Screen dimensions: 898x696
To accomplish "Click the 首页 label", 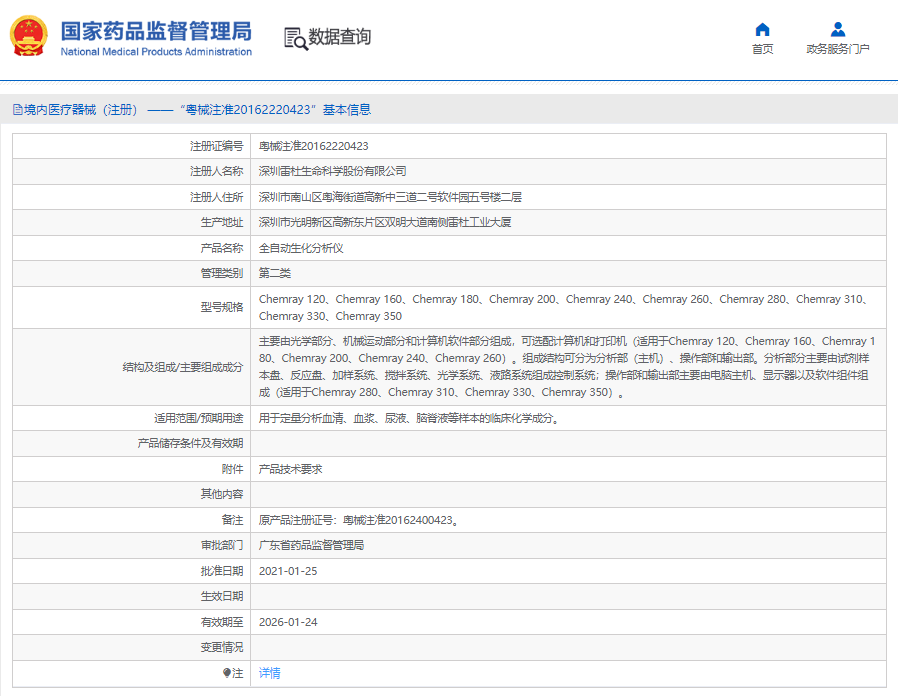I will pyautogui.click(x=762, y=49).
